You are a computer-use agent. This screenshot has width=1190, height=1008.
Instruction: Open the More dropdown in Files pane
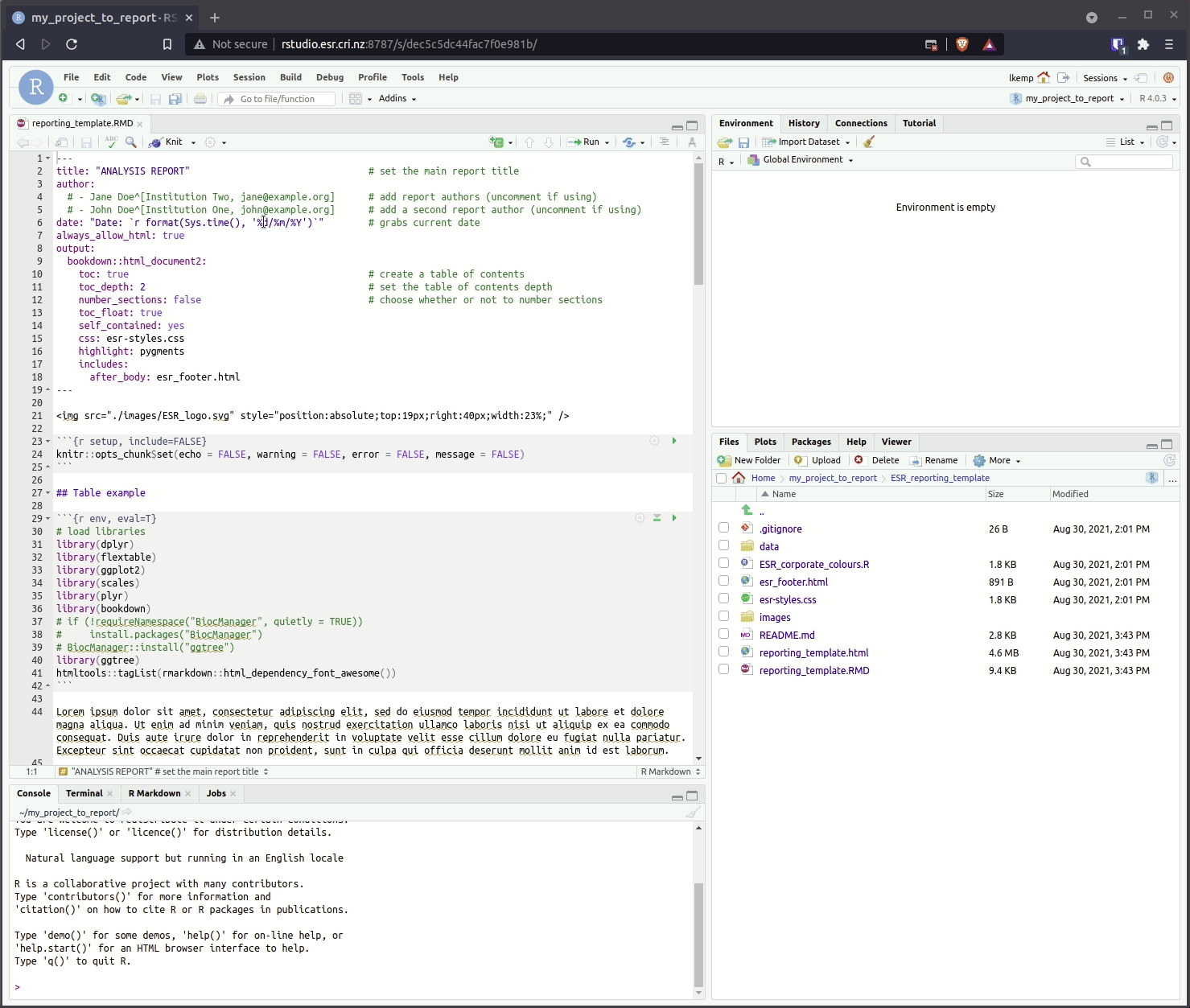point(997,461)
